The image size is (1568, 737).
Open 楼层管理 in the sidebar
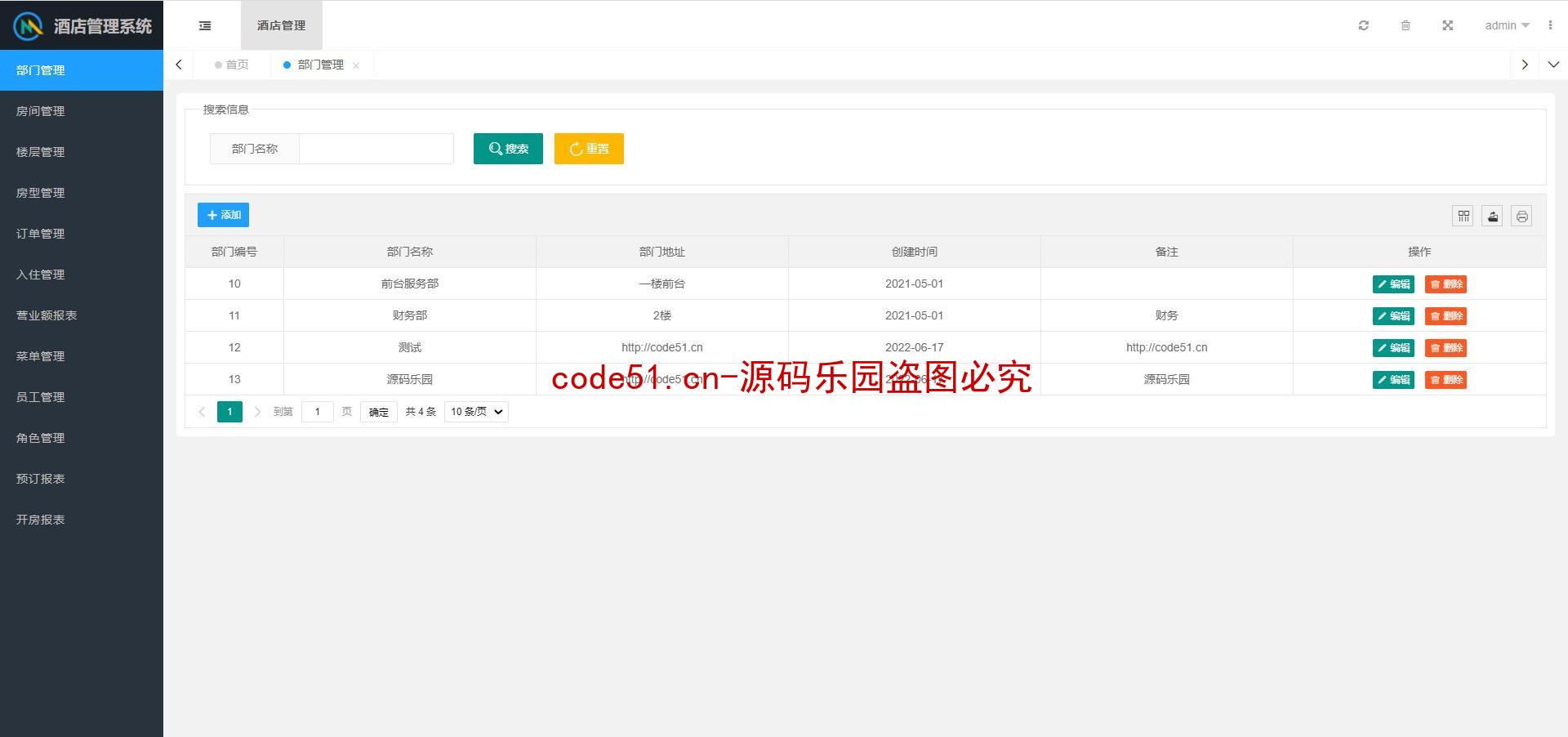pyautogui.click(x=82, y=152)
